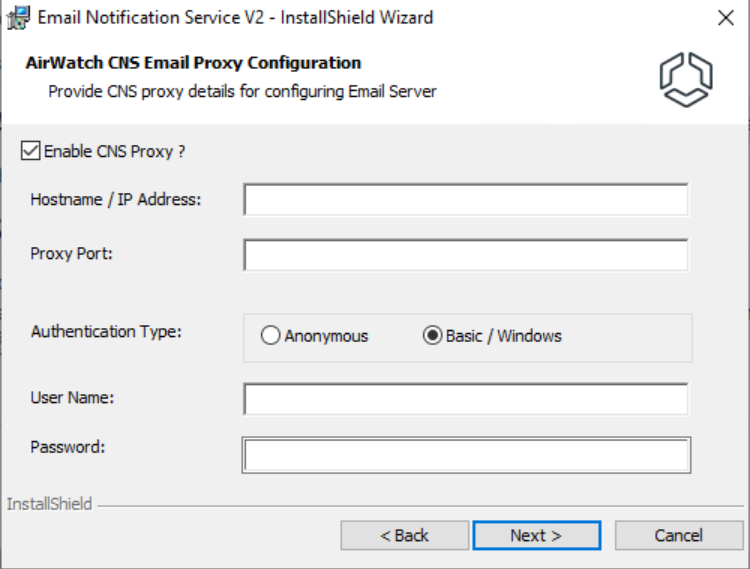The height and width of the screenshot is (569, 750).
Task: Click the AirWatch logo in header
Action: [x=686, y=80]
